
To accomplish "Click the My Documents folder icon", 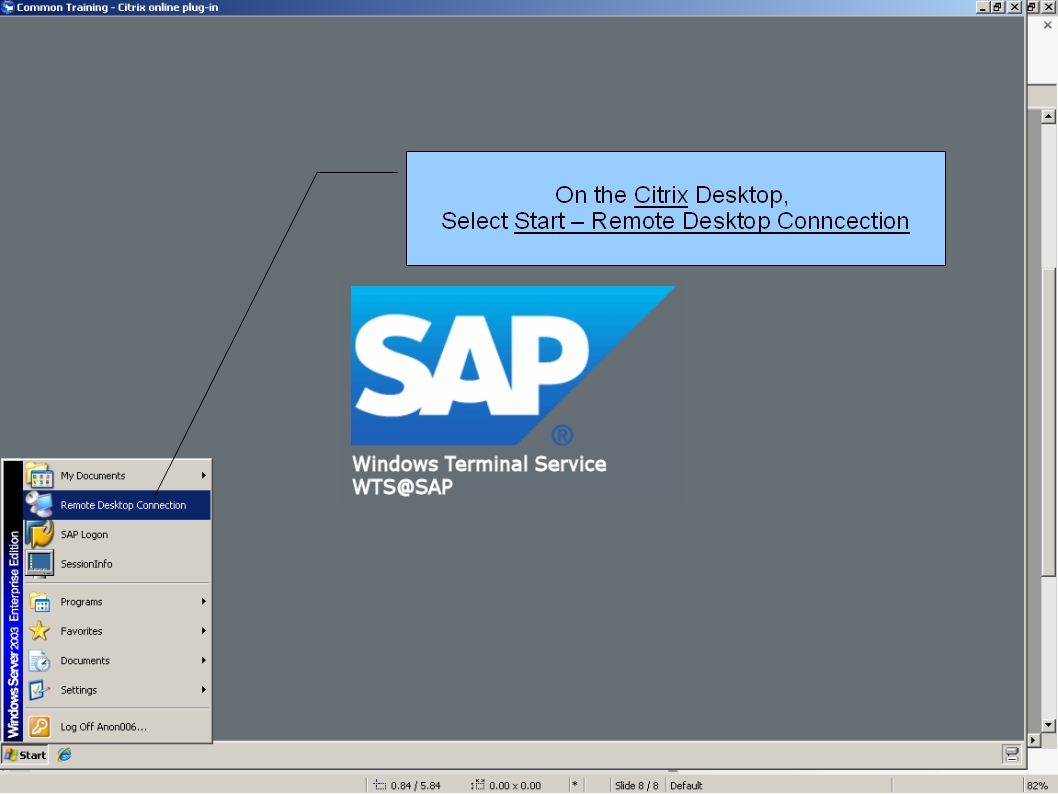I will pyautogui.click(x=40, y=475).
